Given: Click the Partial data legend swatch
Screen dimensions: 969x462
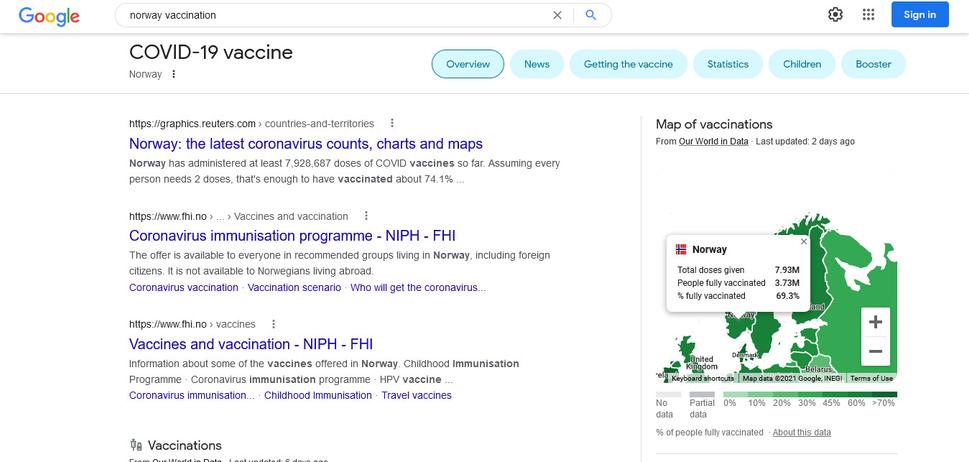Looking at the screenshot, I should 702,394.
